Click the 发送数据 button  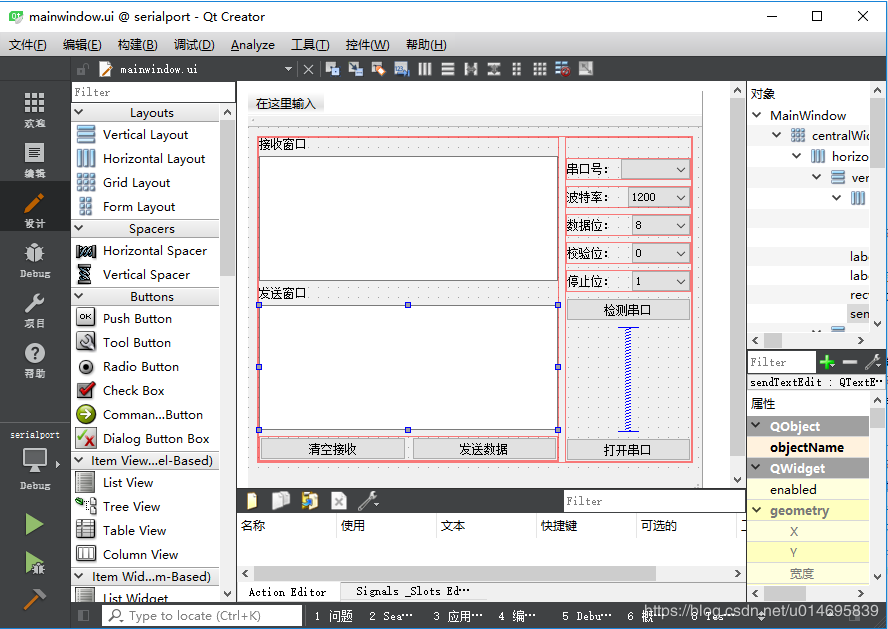pyautogui.click(x=484, y=450)
